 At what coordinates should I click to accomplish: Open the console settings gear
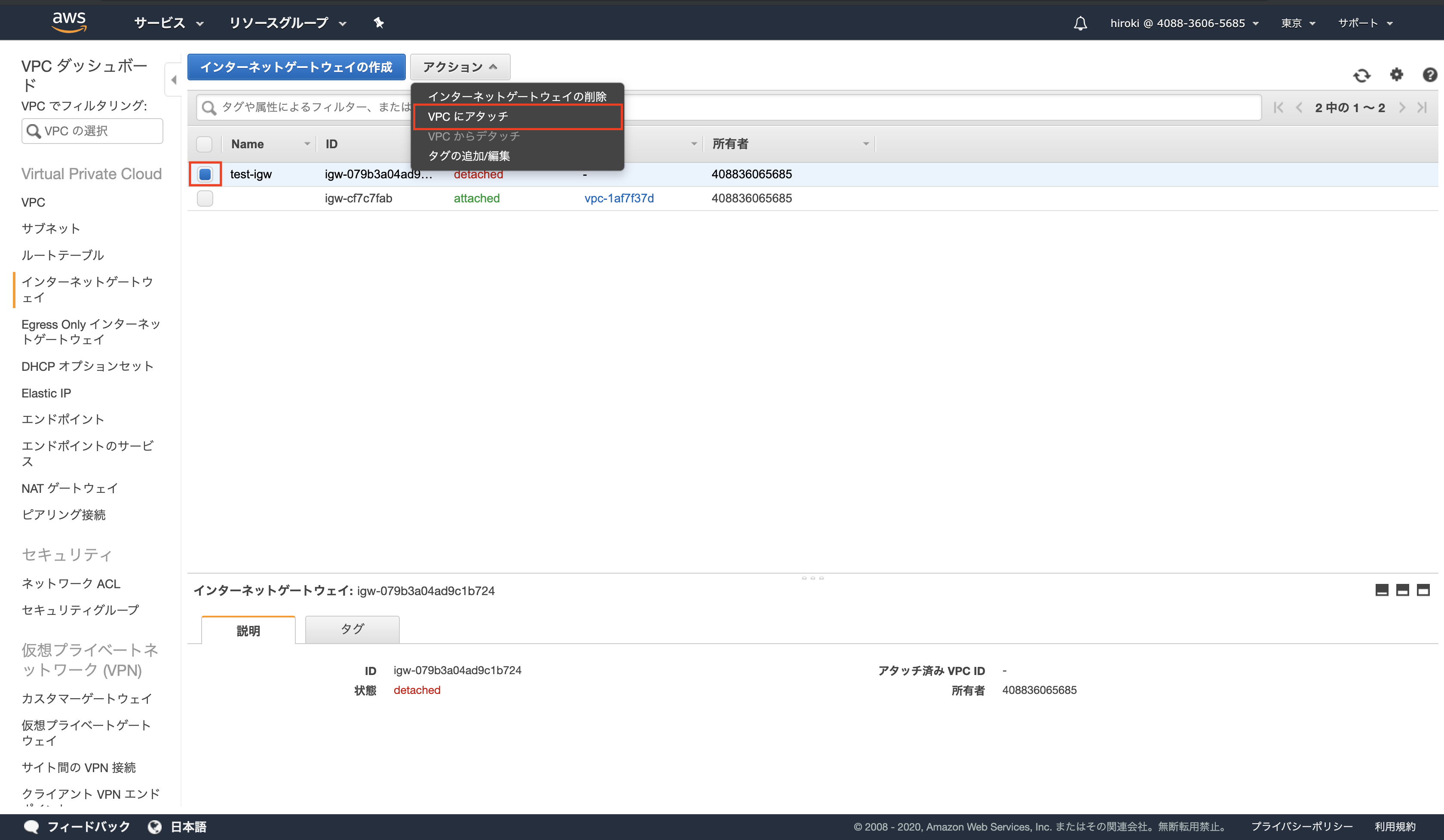tap(1396, 75)
